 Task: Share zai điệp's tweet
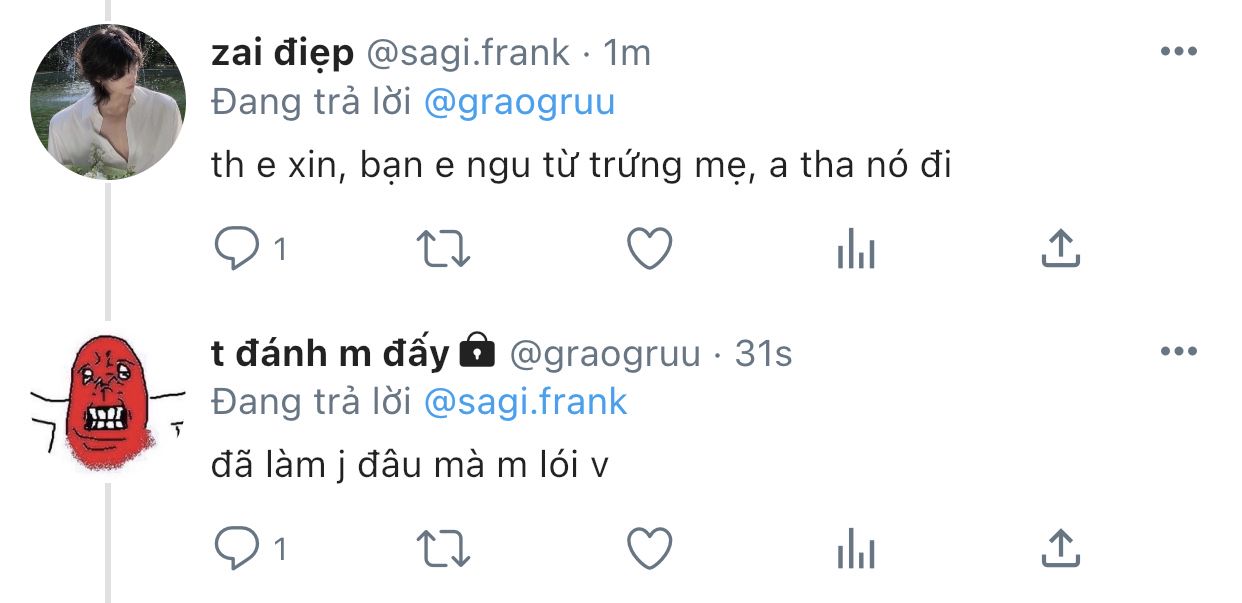pos(1060,249)
